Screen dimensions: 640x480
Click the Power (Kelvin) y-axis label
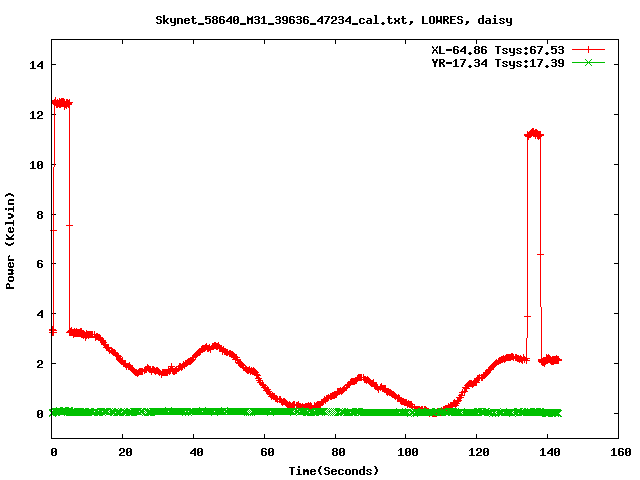10,241
